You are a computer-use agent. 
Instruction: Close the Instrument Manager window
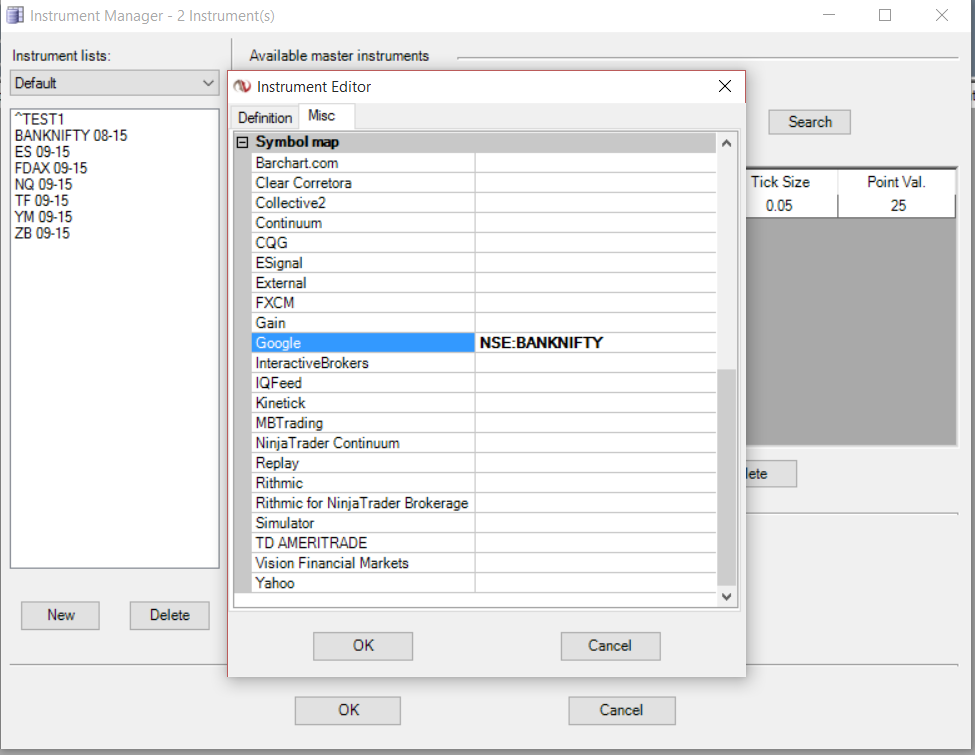click(x=941, y=15)
